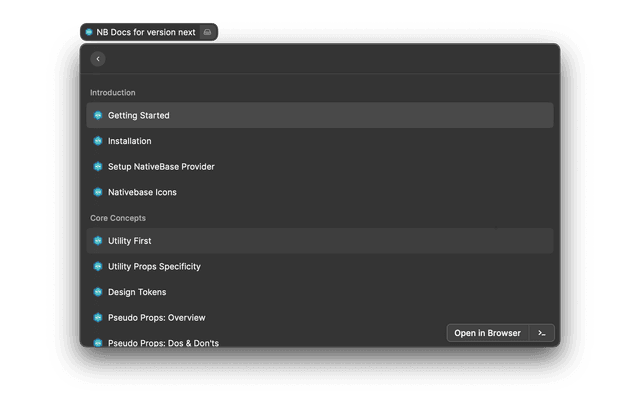Click the NativeBase icon beside Getting Started
Image resolution: width=640 pixels, height=400 pixels.
pos(98,115)
